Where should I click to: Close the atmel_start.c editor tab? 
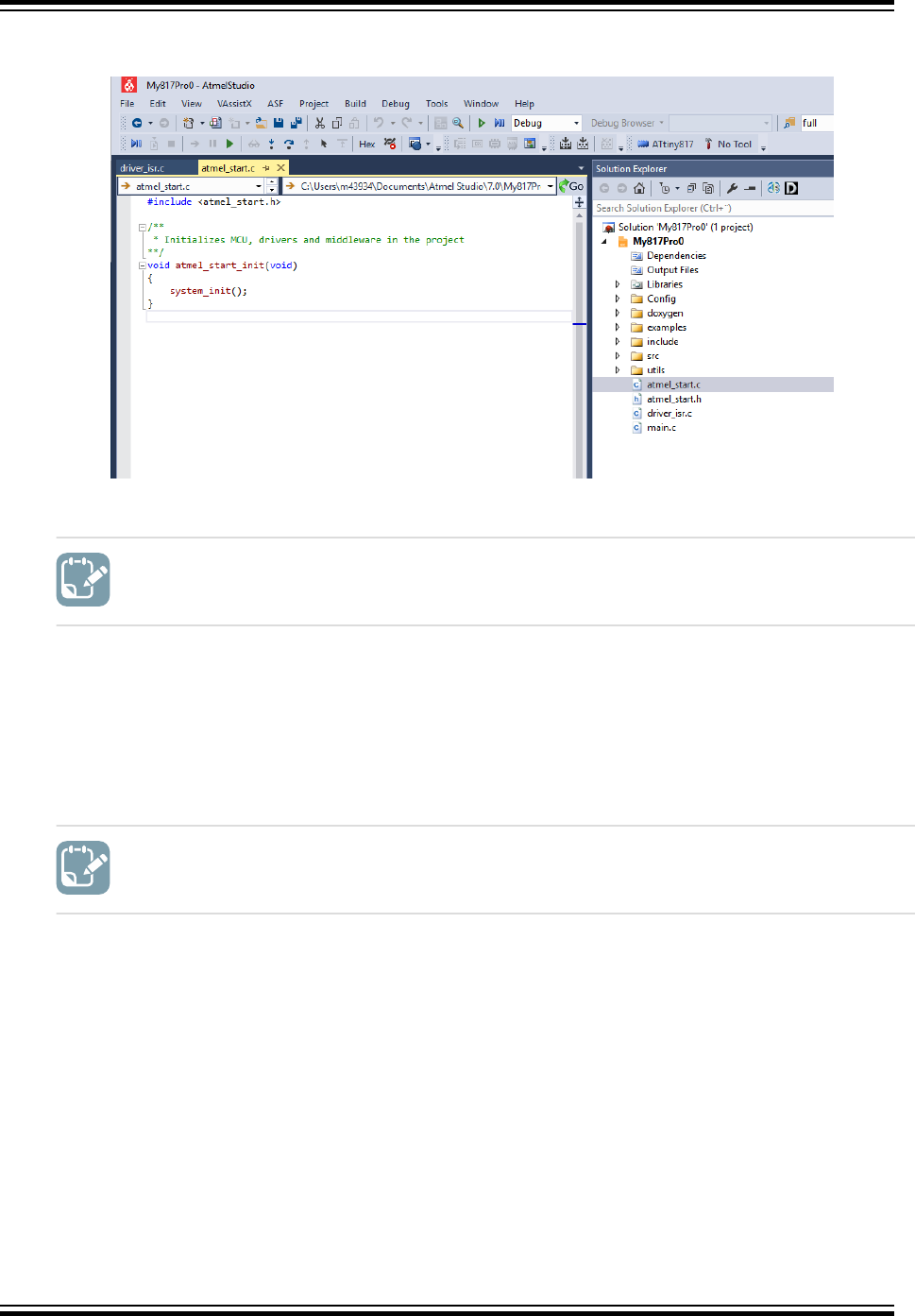coord(280,168)
